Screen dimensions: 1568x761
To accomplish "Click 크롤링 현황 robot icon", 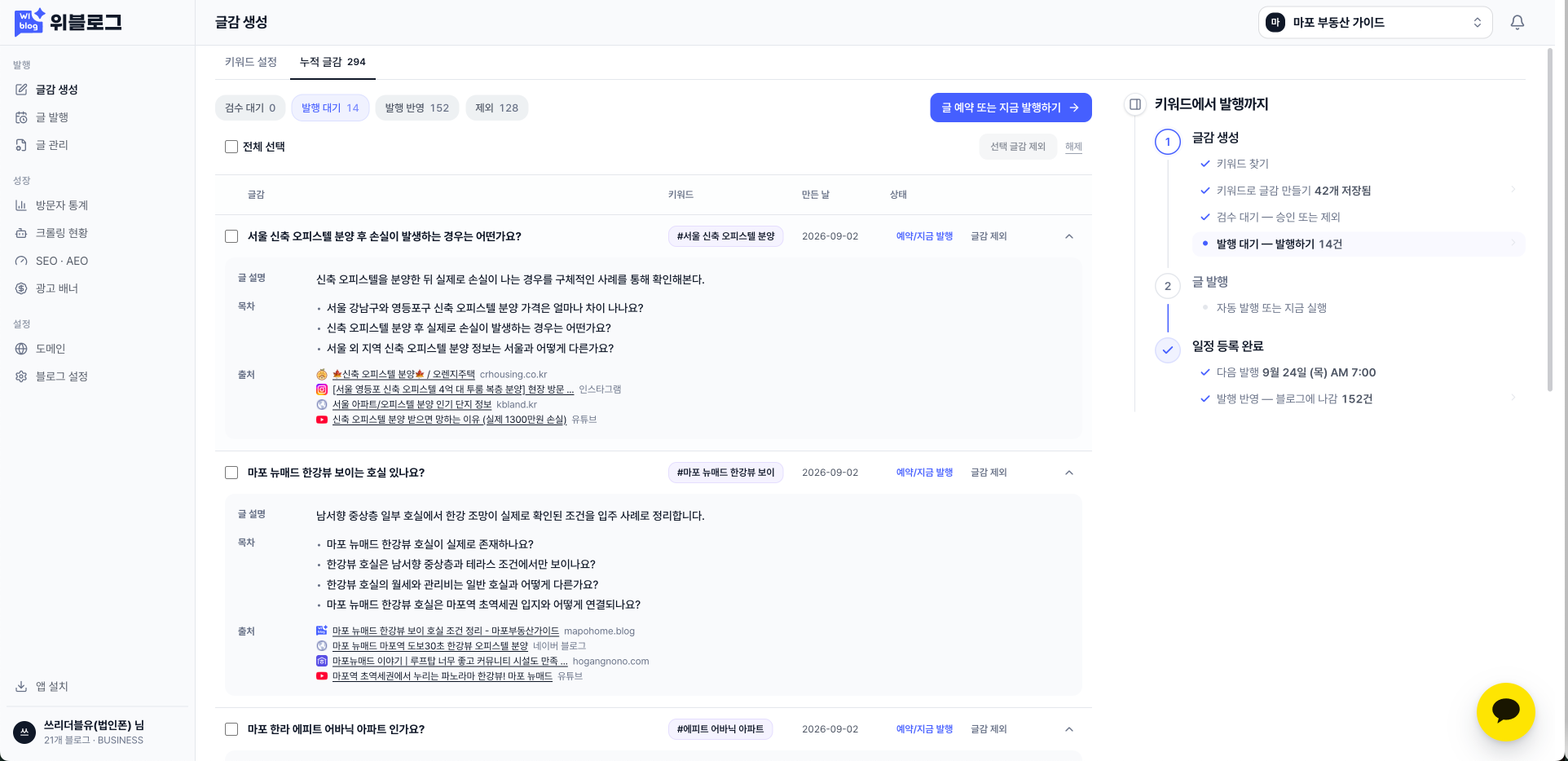I will [21, 233].
